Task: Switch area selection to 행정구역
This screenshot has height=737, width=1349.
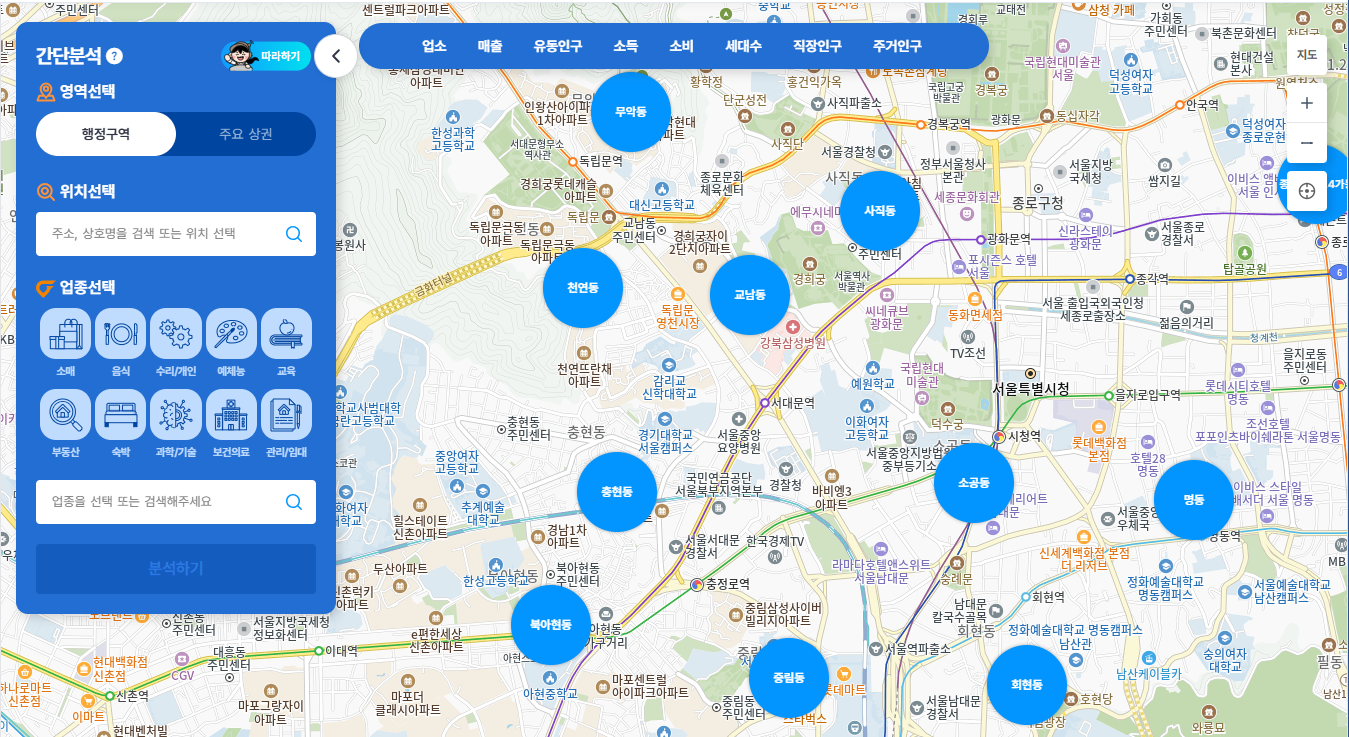Action: click(x=106, y=134)
